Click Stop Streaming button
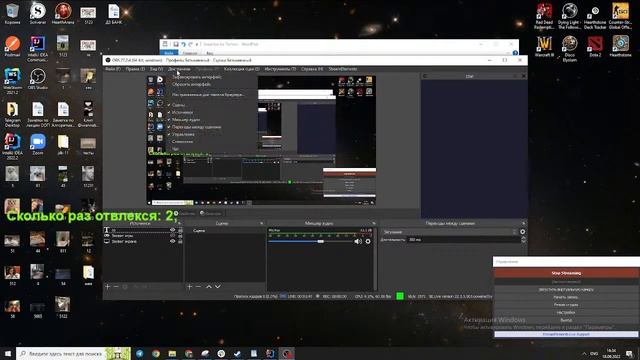The height and width of the screenshot is (360, 640). [x=566, y=273]
